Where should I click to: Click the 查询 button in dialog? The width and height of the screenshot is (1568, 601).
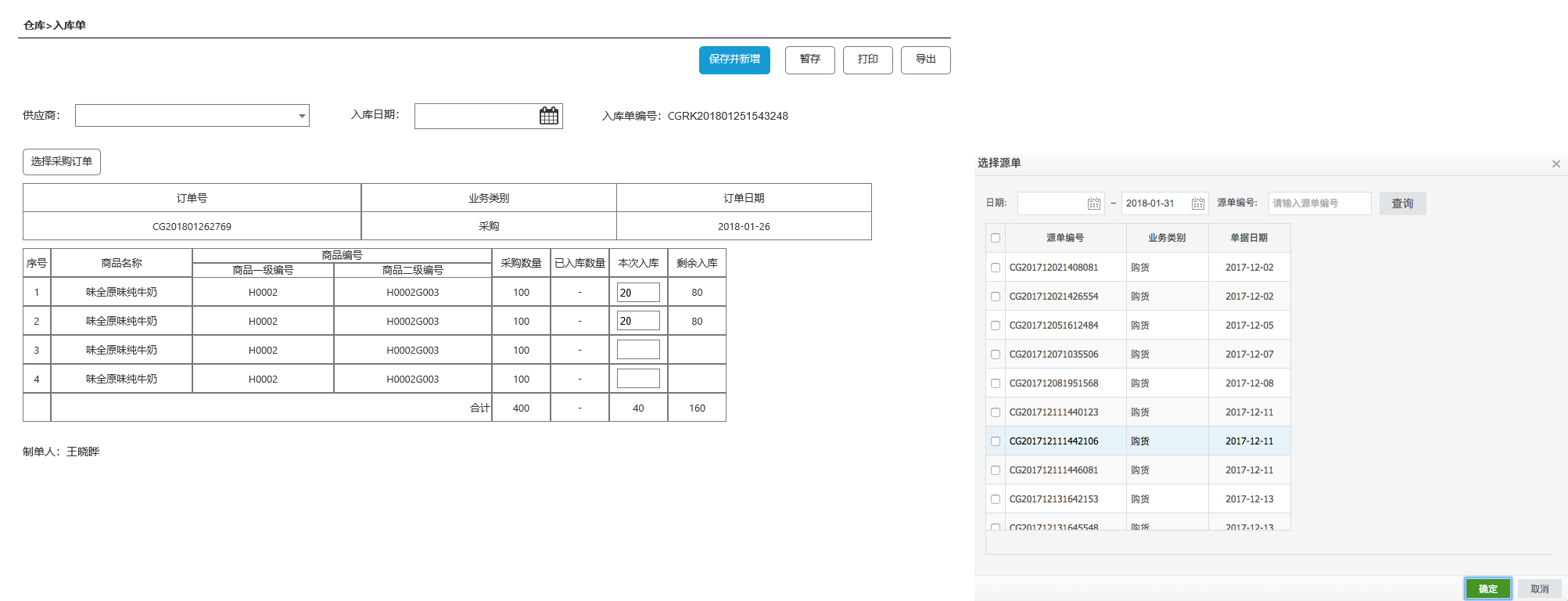[1403, 203]
